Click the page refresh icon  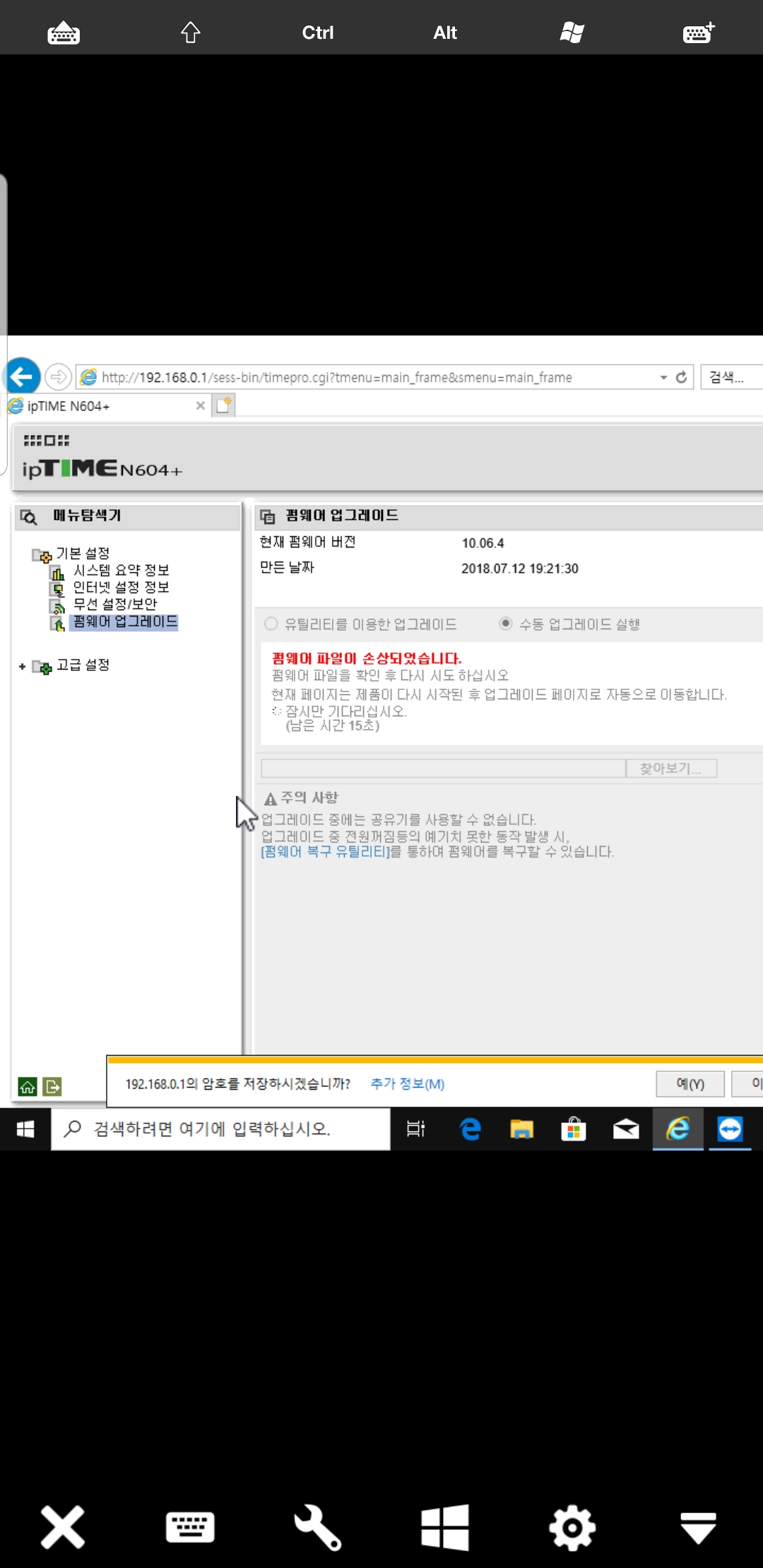(x=681, y=377)
